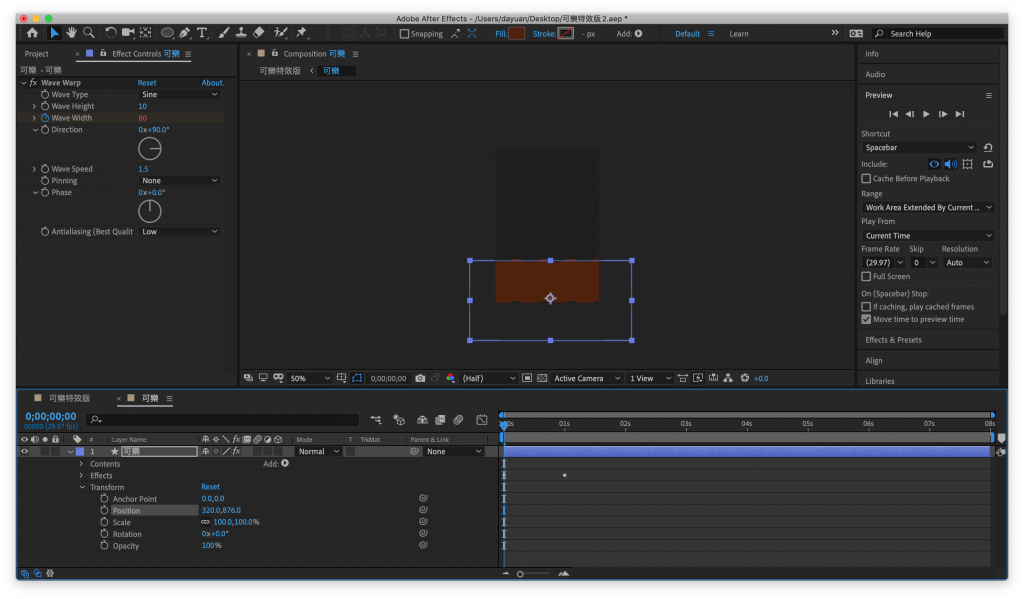Switch to 可樂特效版 timeline tab
This screenshot has height=599, width=1024.
pyautogui.click(x=69, y=398)
